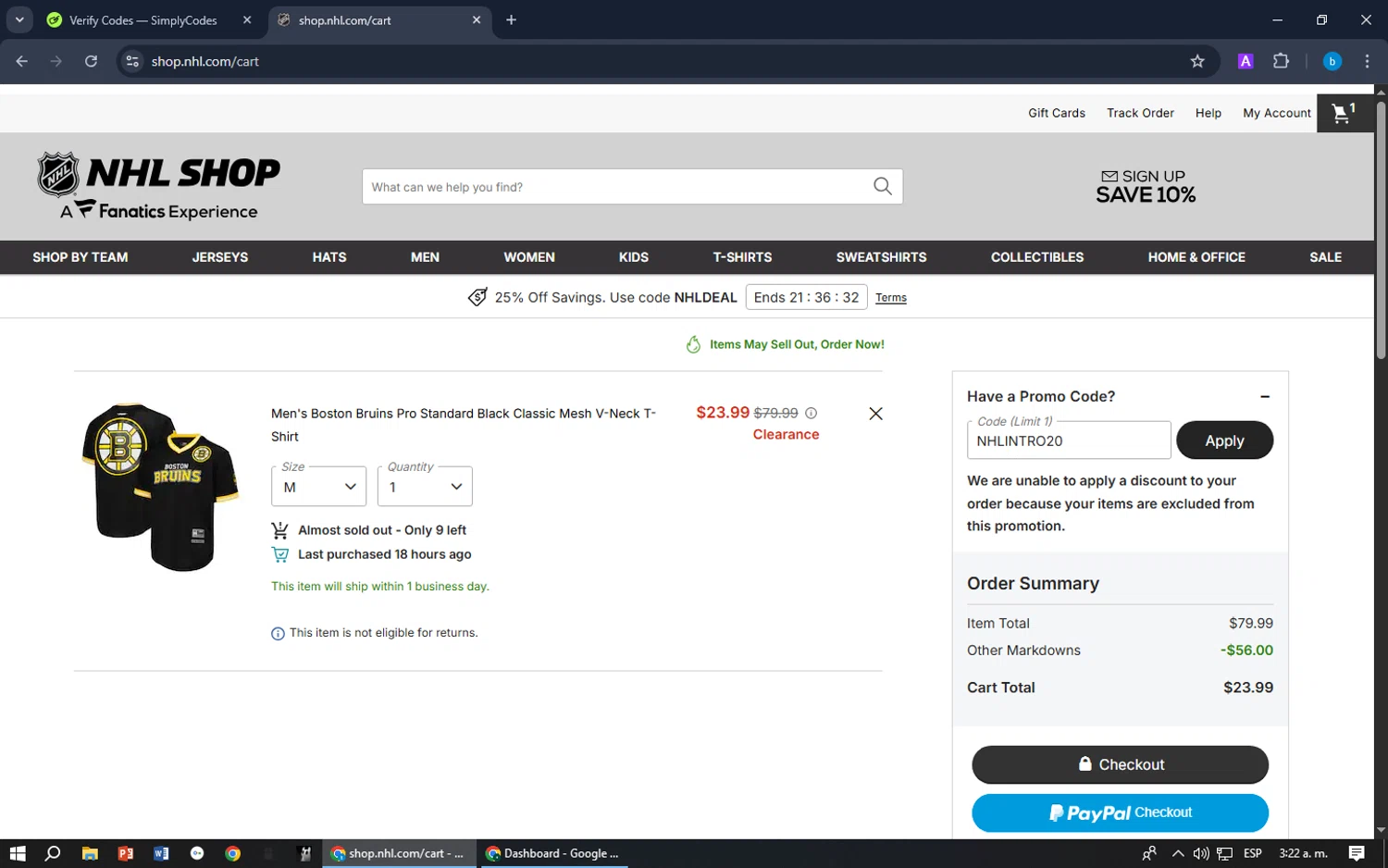Click the promo code input field
This screenshot has height=868, width=1388.
[x=1069, y=440]
